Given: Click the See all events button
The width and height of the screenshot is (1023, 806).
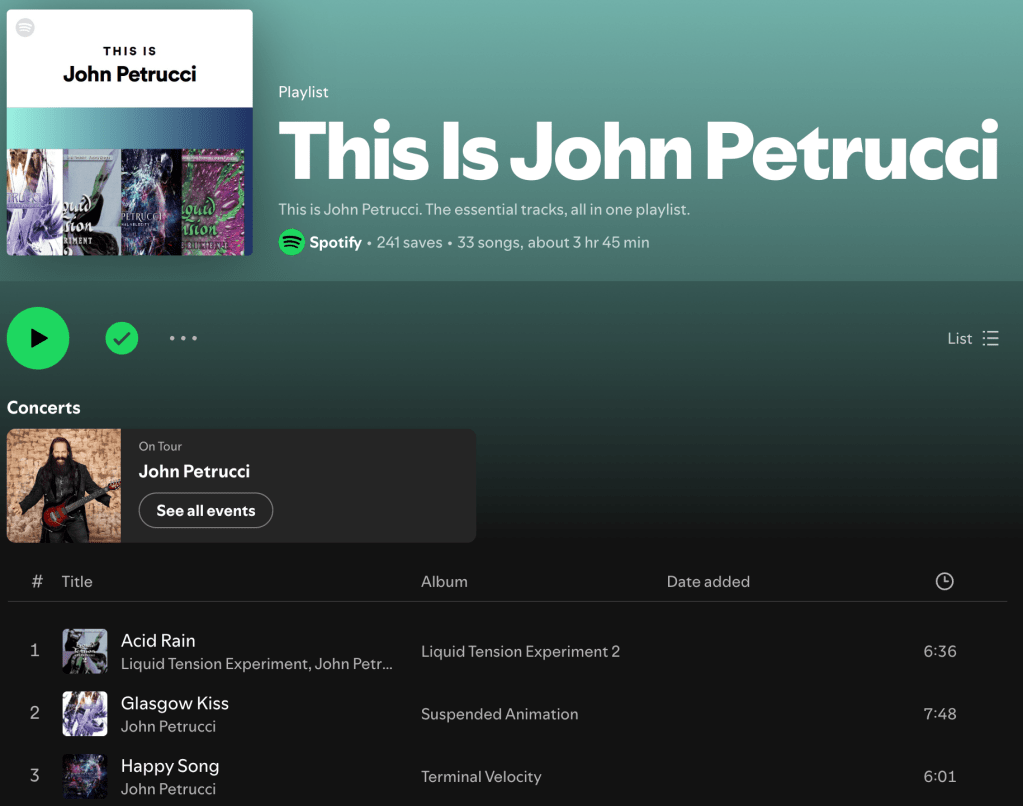Looking at the screenshot, I should pos(205,511).
